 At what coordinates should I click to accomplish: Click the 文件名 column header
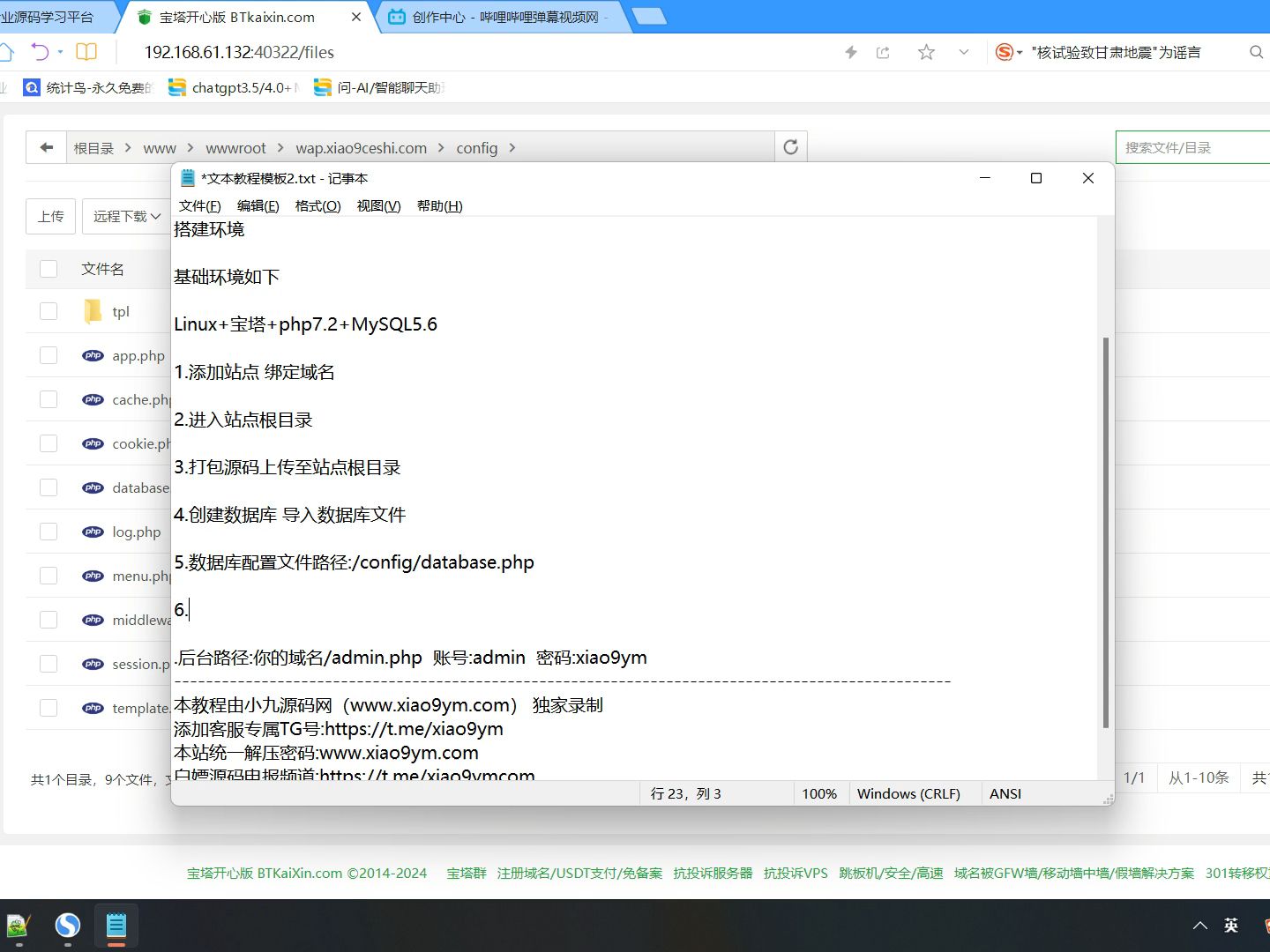click(x=102, y=269)
